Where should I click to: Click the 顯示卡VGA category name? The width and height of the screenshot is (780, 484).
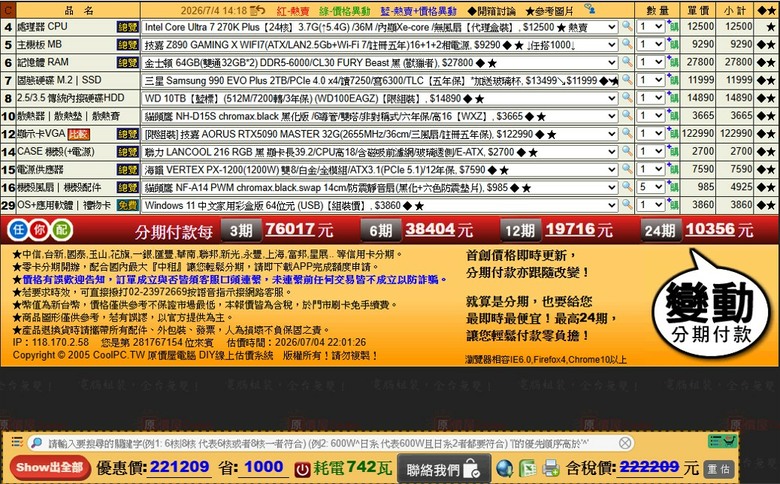coord(41,133)
